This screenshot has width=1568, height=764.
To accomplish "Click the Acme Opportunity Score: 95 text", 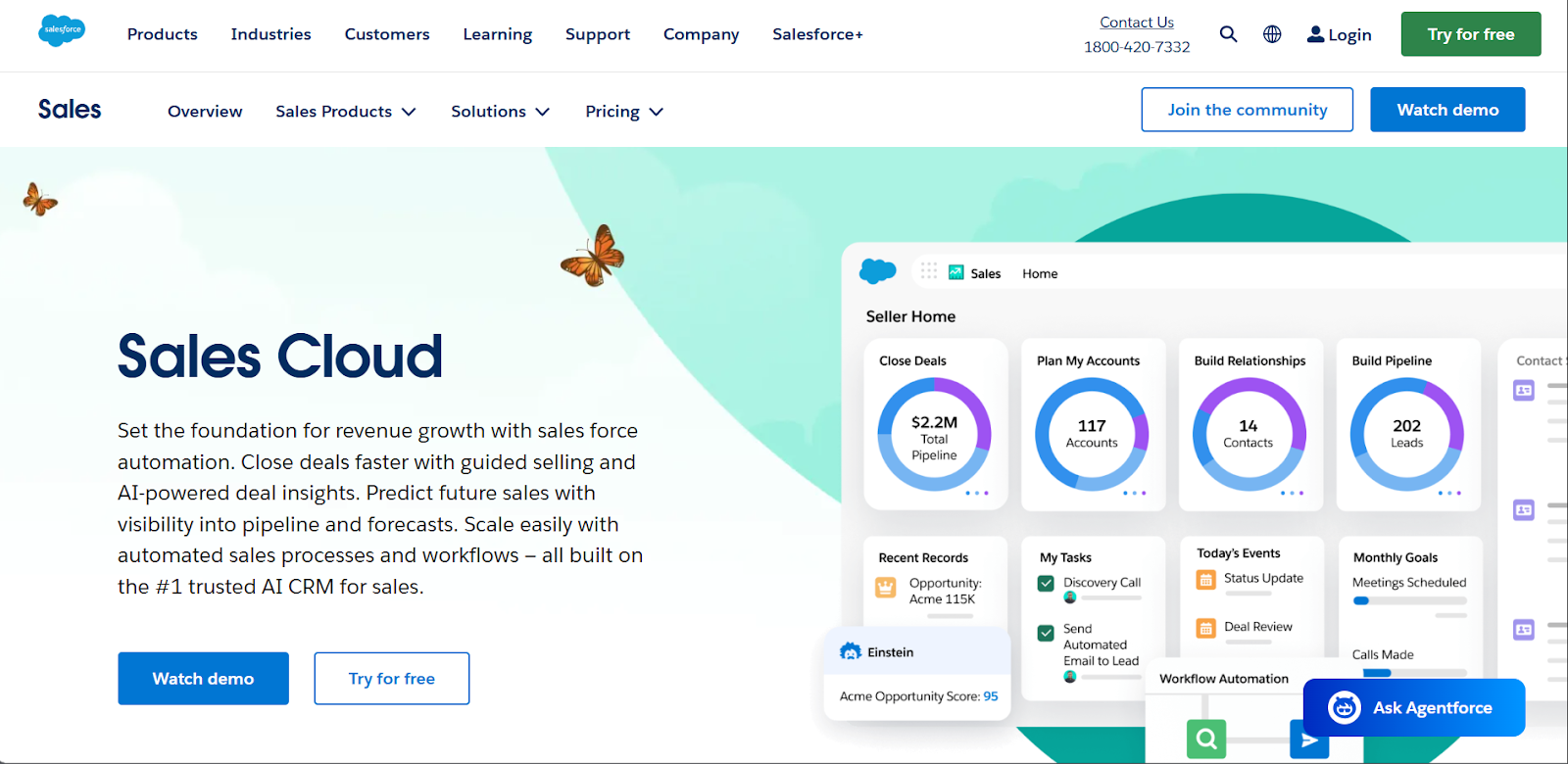I will click(x=918, y=696).
